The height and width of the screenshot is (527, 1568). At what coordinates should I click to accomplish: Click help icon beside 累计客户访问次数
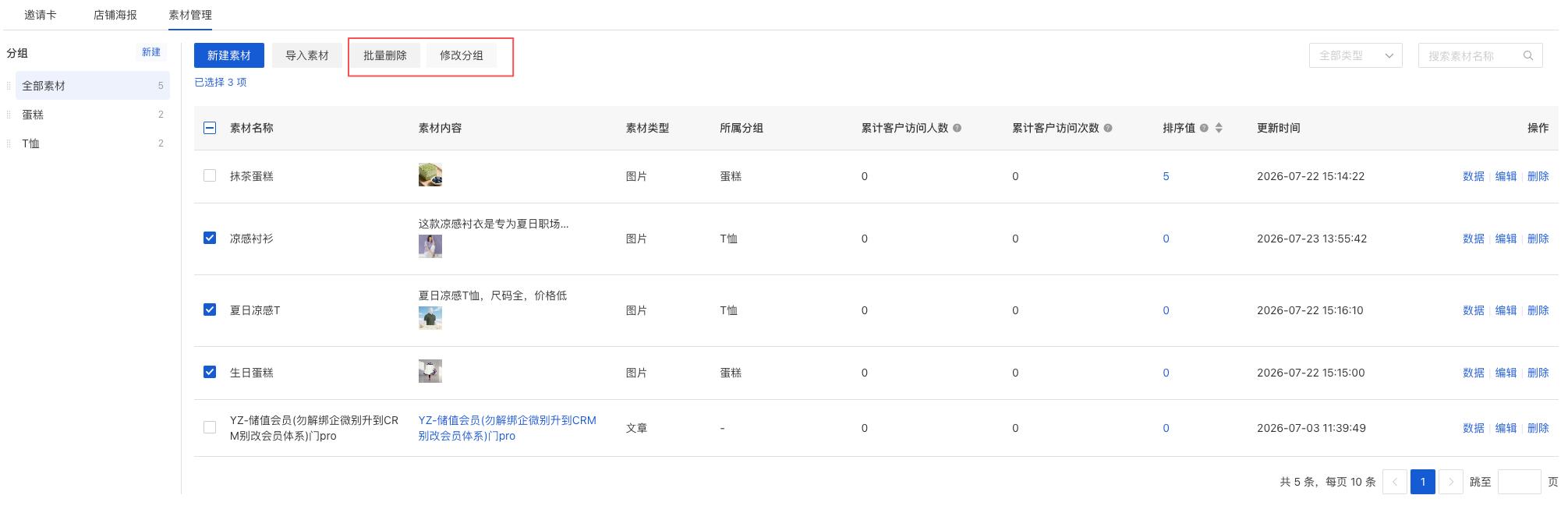point(1108,128)
